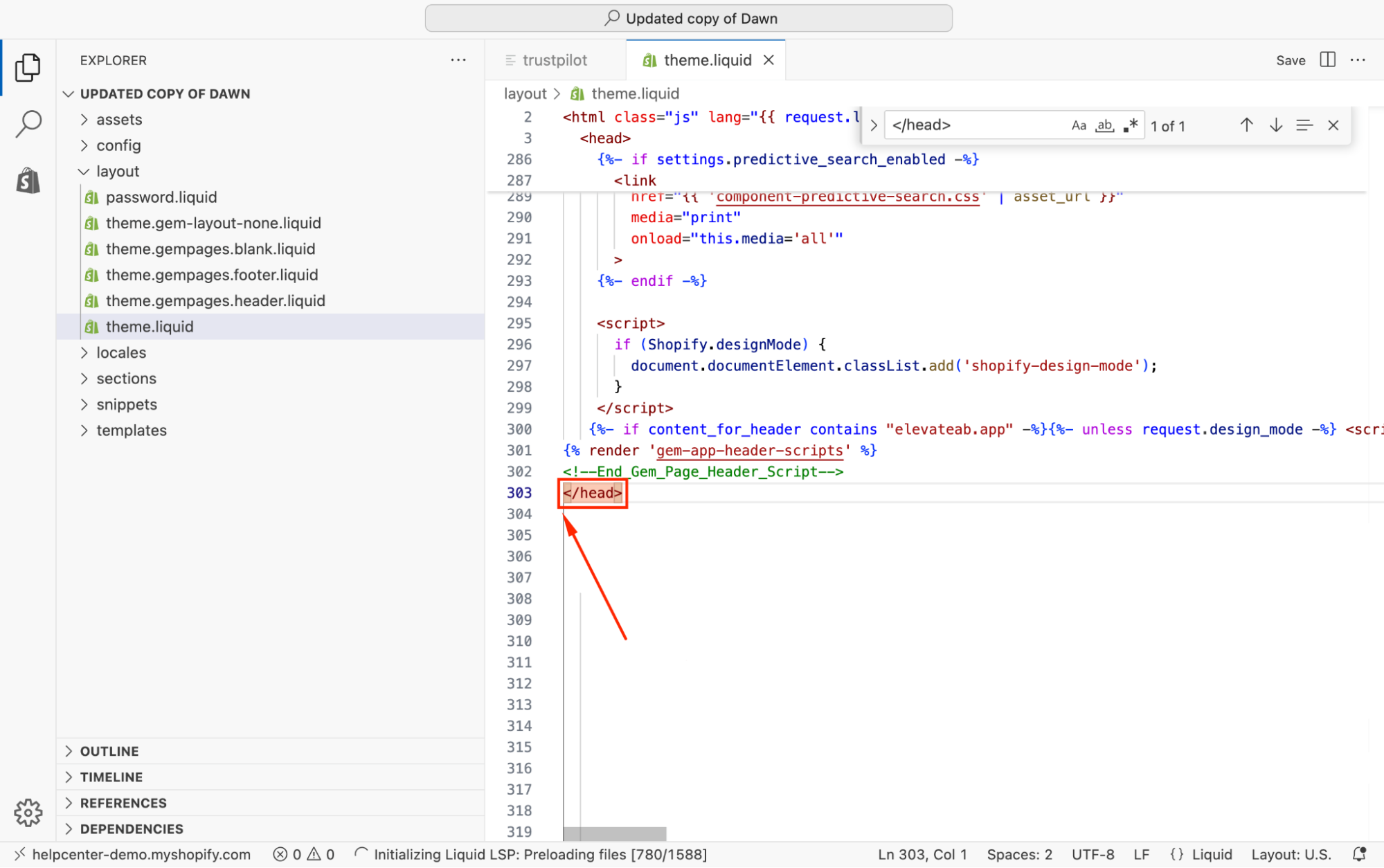Click the Liquid language mode indicator

[x=1201, y=854]
